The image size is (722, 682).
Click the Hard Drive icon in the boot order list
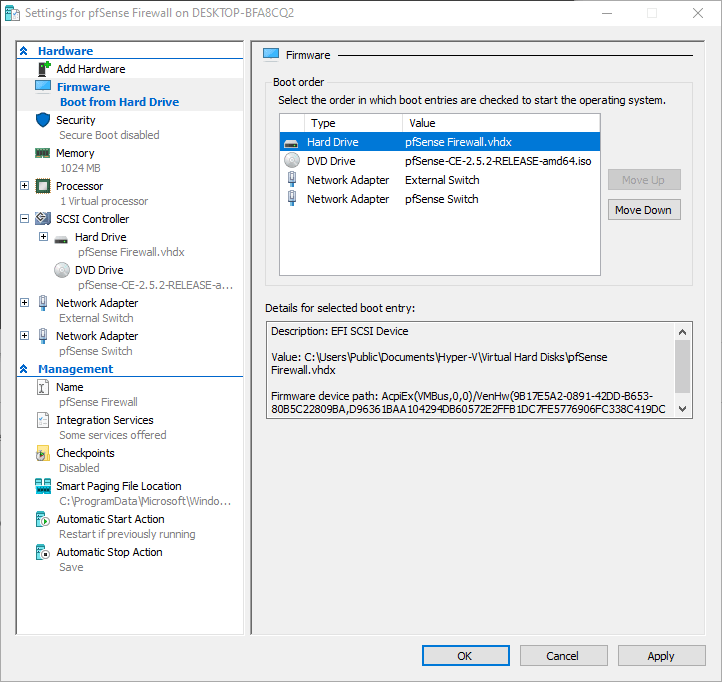(x=291, y=143)
